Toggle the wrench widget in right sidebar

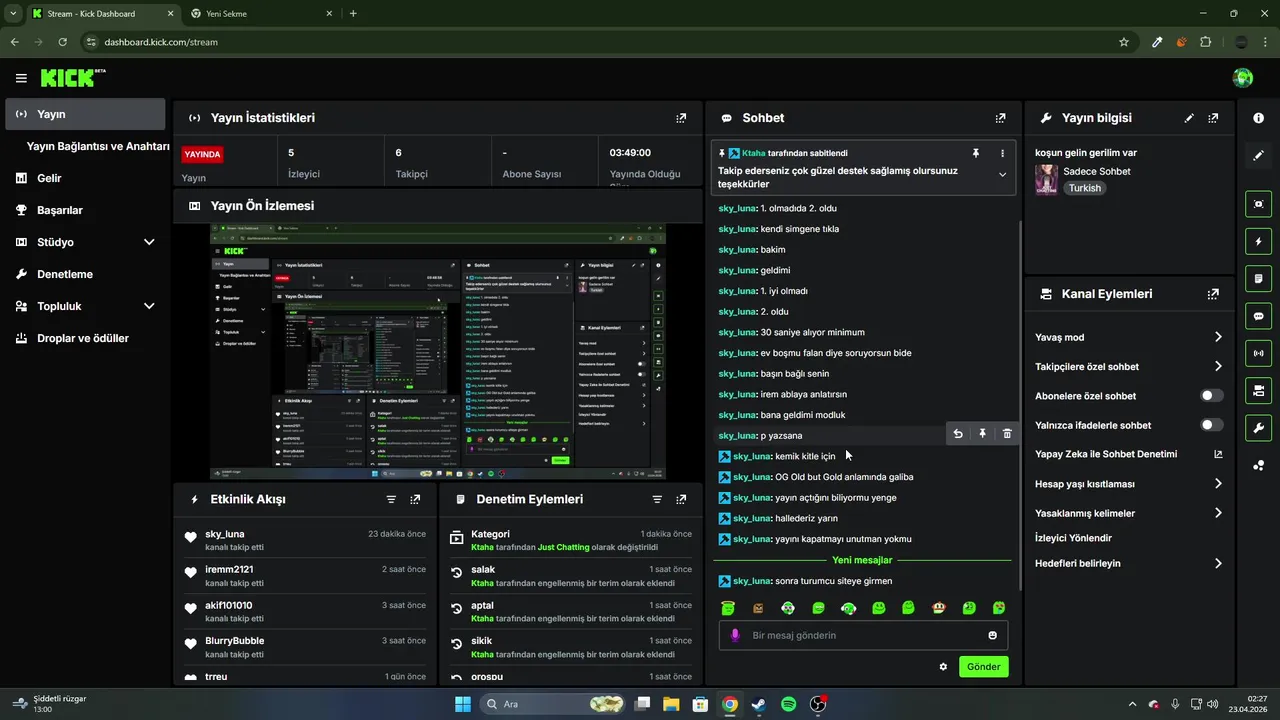1258,428
